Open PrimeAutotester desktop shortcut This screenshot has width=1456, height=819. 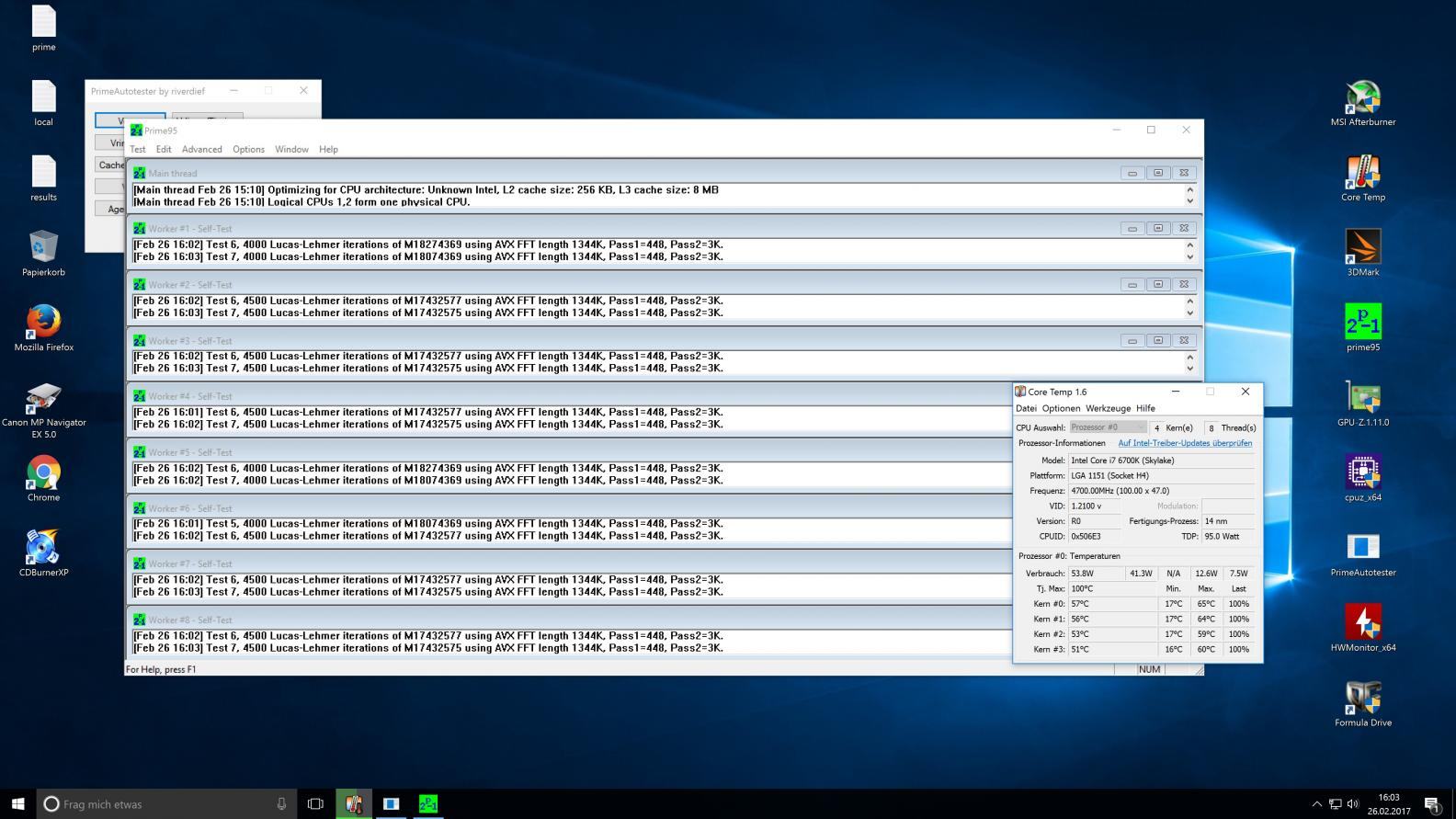click(x=1363, y=553)
